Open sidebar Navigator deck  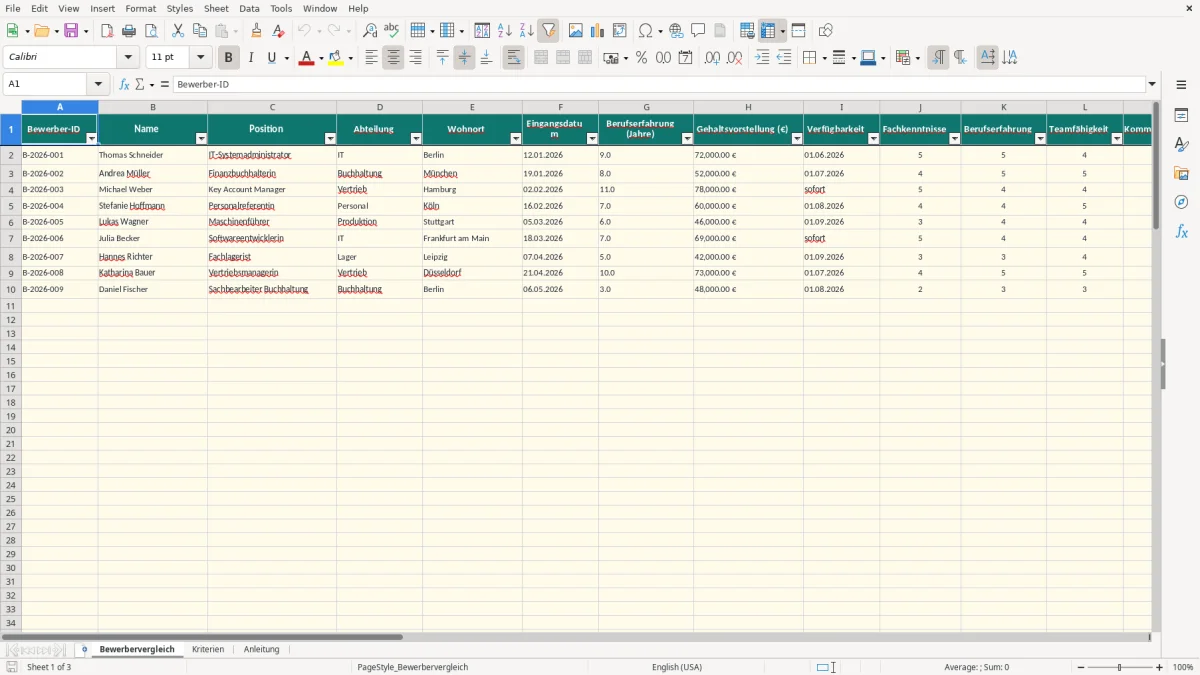click(1182, 202)
